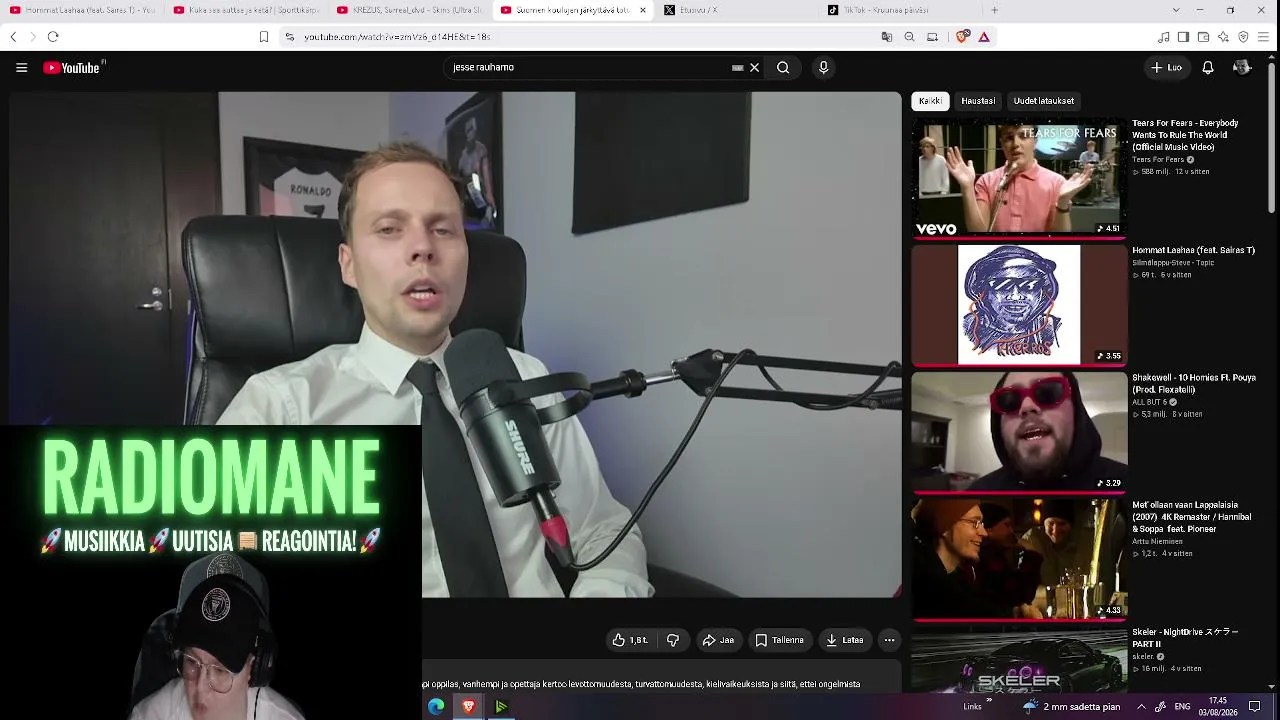
Task: Open the Lappalaisia video thumbnail
Action: (1019, 559)
